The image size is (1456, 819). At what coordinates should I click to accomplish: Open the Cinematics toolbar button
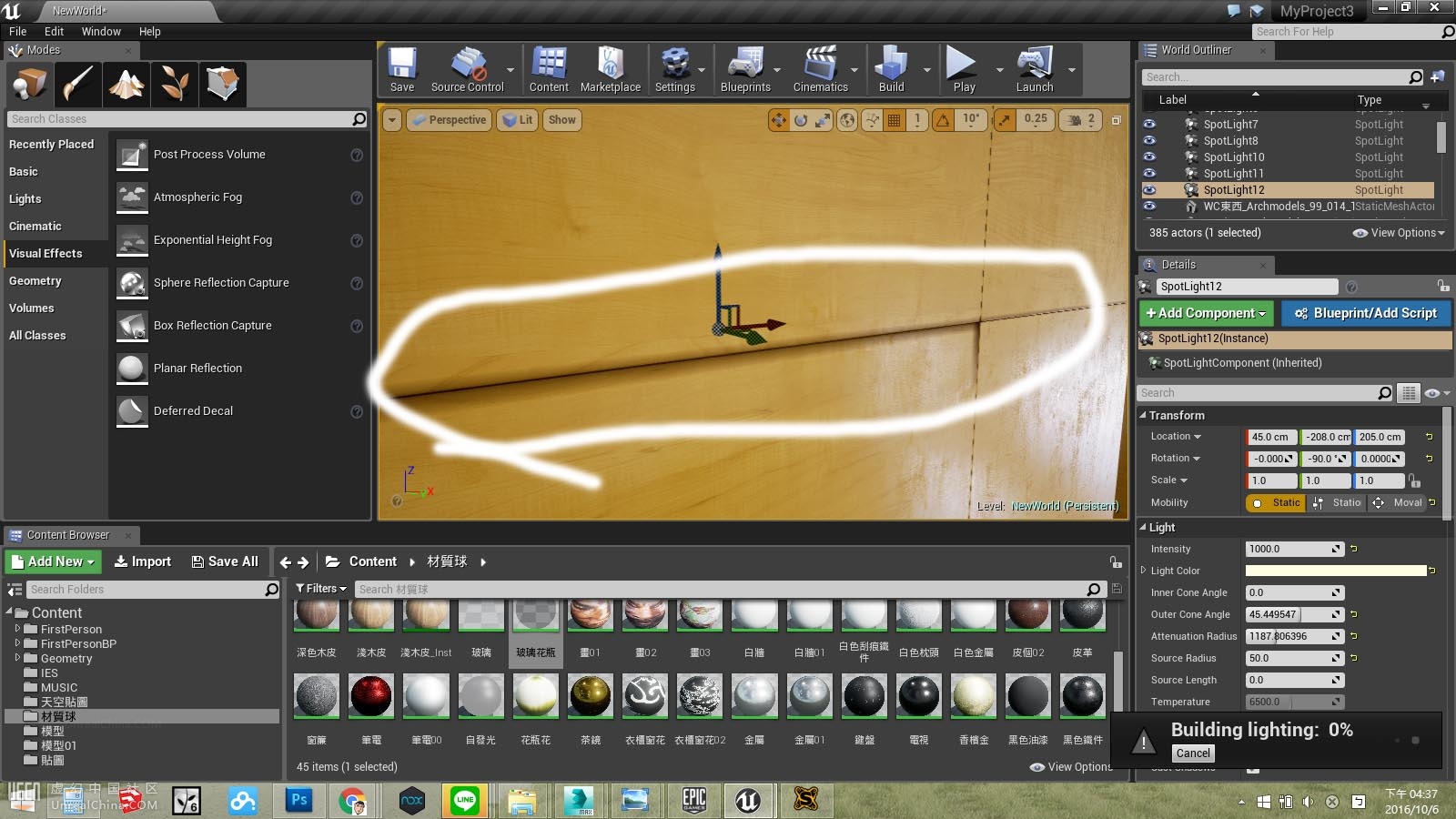821,70
